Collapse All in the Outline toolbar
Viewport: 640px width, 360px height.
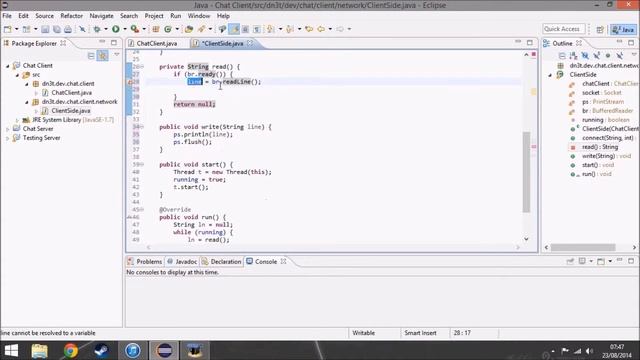click(x=562, y=55)
